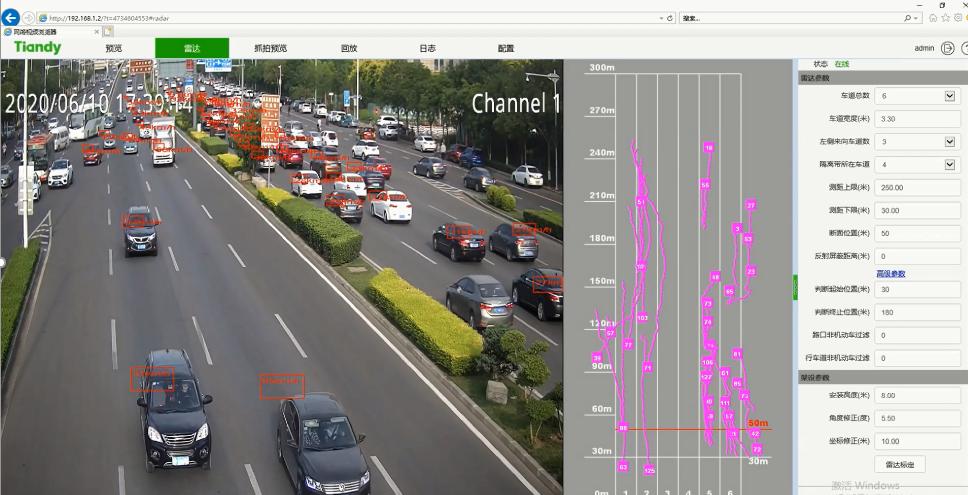Open the 抓拍预览 tab

click(x=270, y=48)
